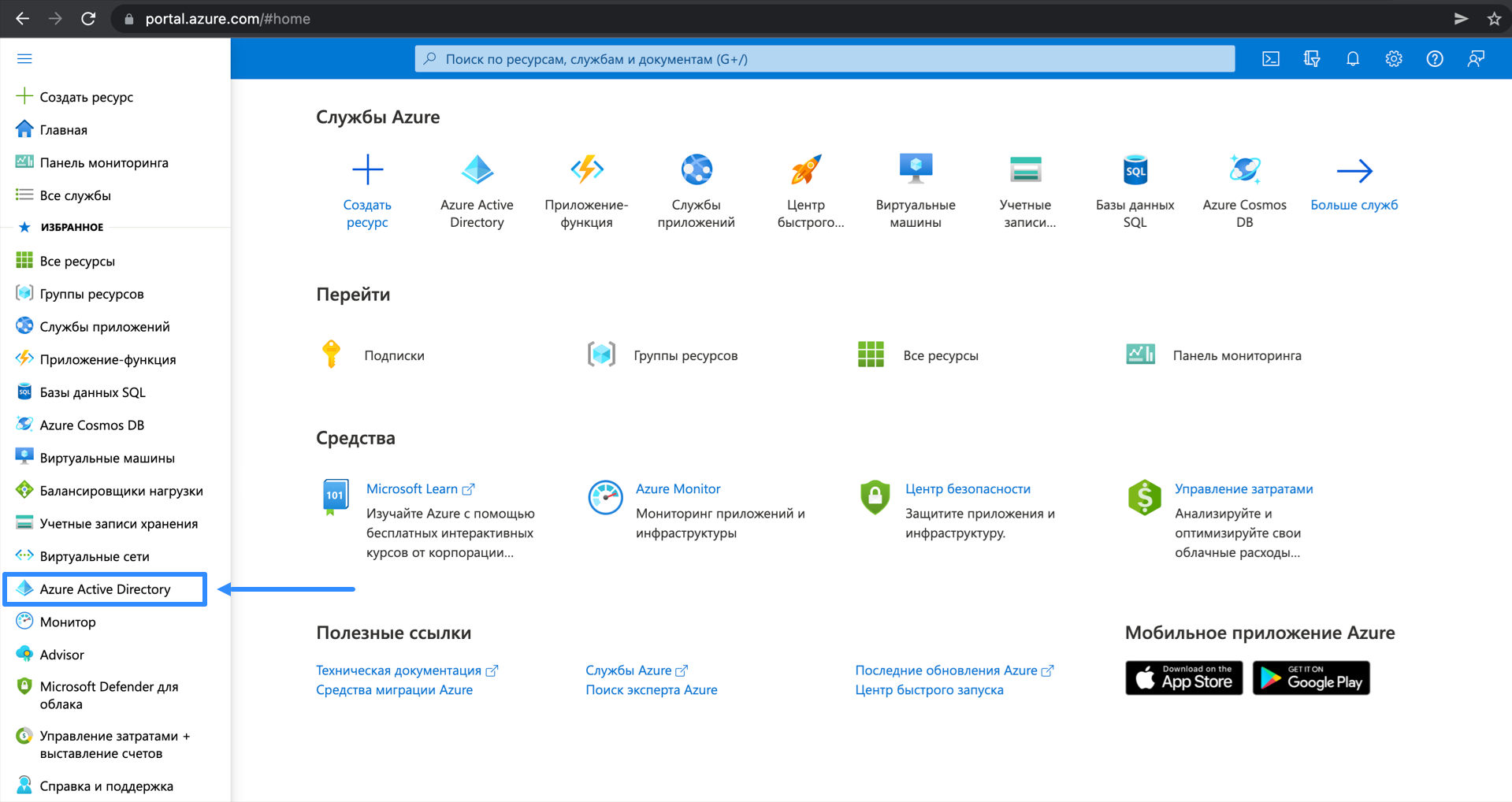Open the Приложение-функция service tile
Viewport: 1512px width, 802px height.
point(586,191)
